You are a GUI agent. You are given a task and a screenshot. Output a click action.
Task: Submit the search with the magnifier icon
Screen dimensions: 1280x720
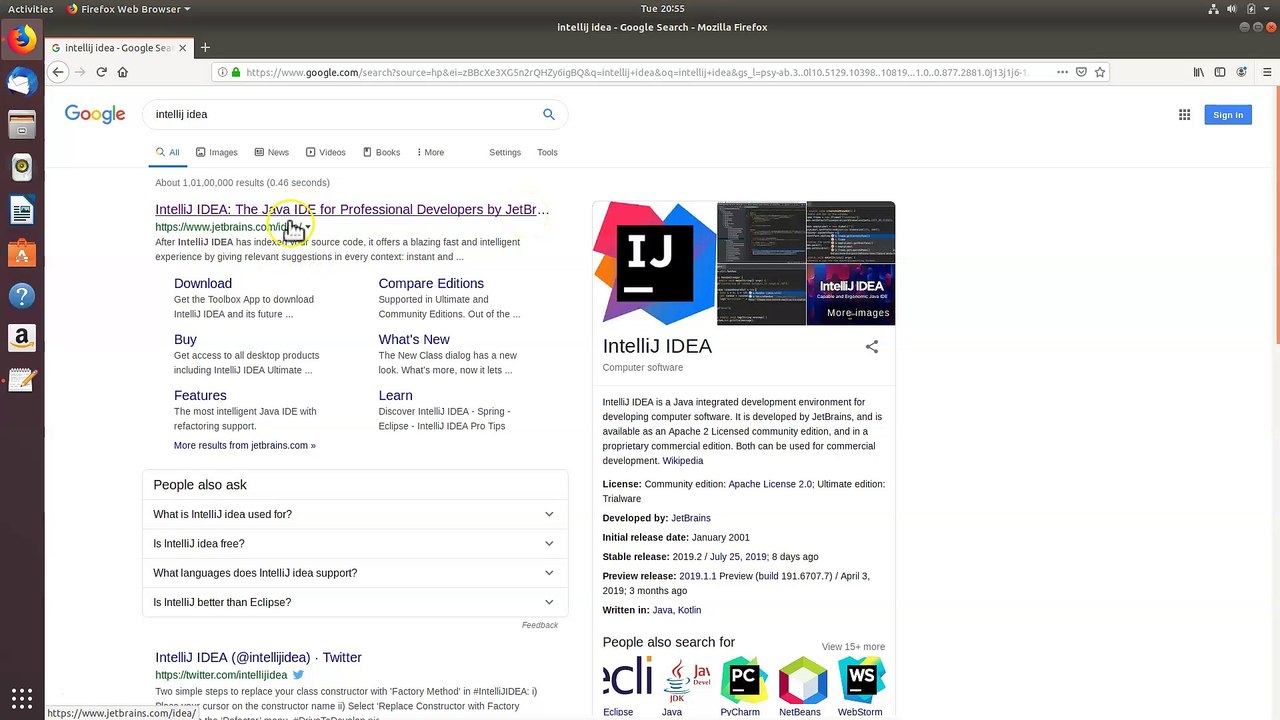[548, 114]
